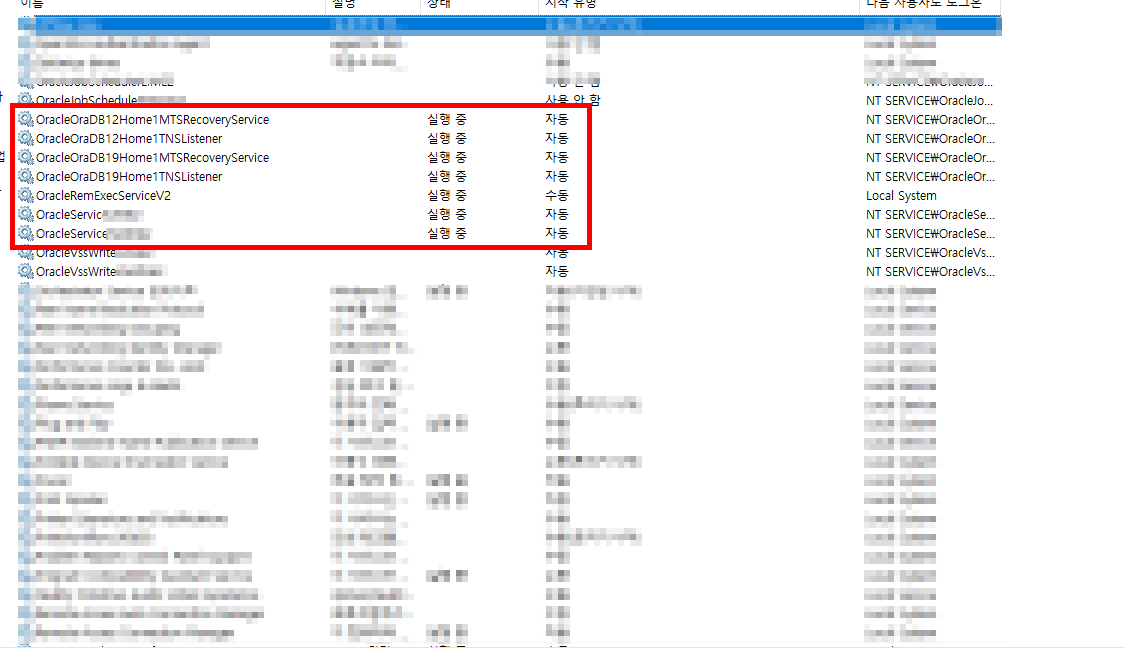Click 자동 startup type of OracleOraDB12Home1TNSListener
The width and height of the screenshot is (1125, 648).
coord(557,138)
